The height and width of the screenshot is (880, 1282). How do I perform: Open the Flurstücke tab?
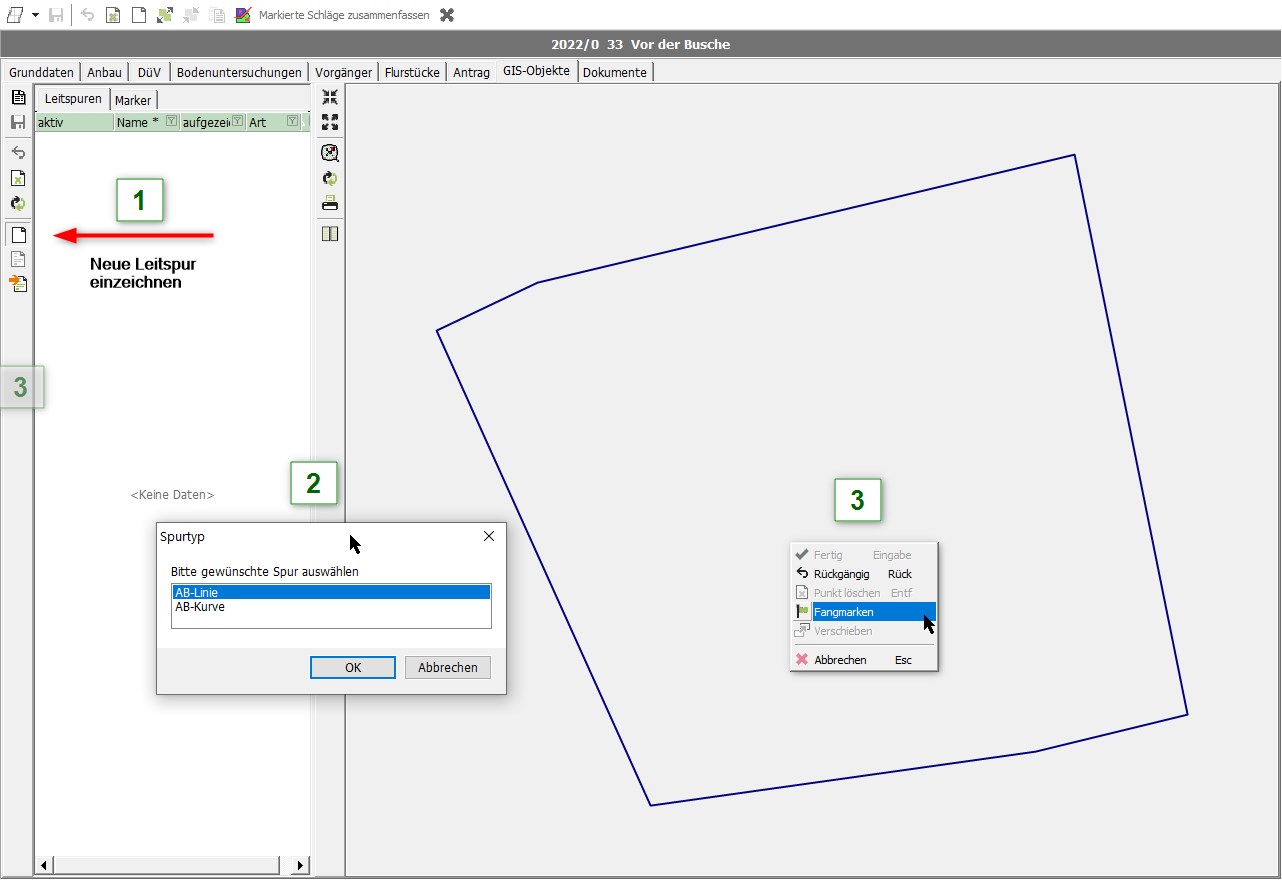[412, 72]
